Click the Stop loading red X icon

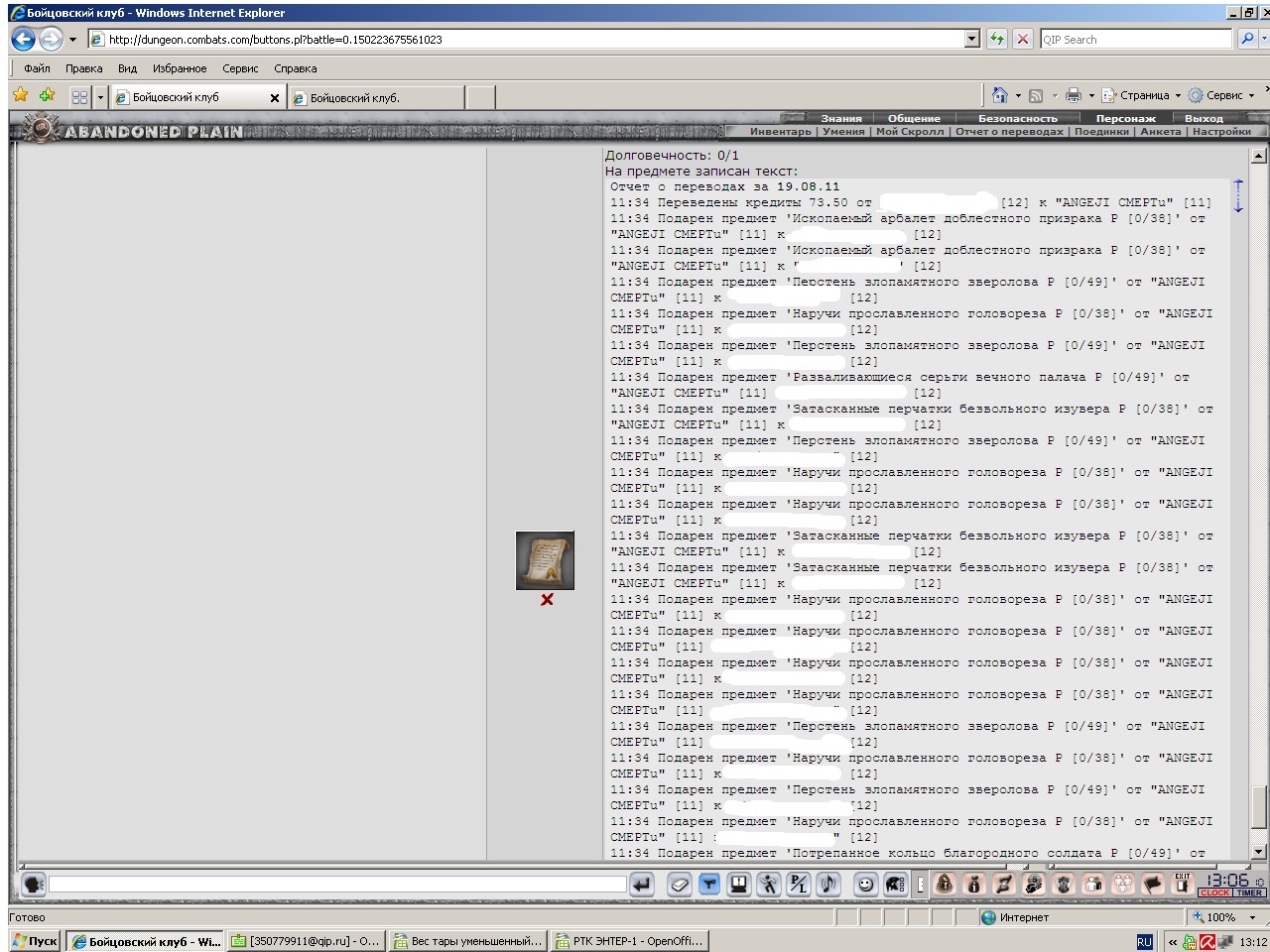pos(1023,40)
